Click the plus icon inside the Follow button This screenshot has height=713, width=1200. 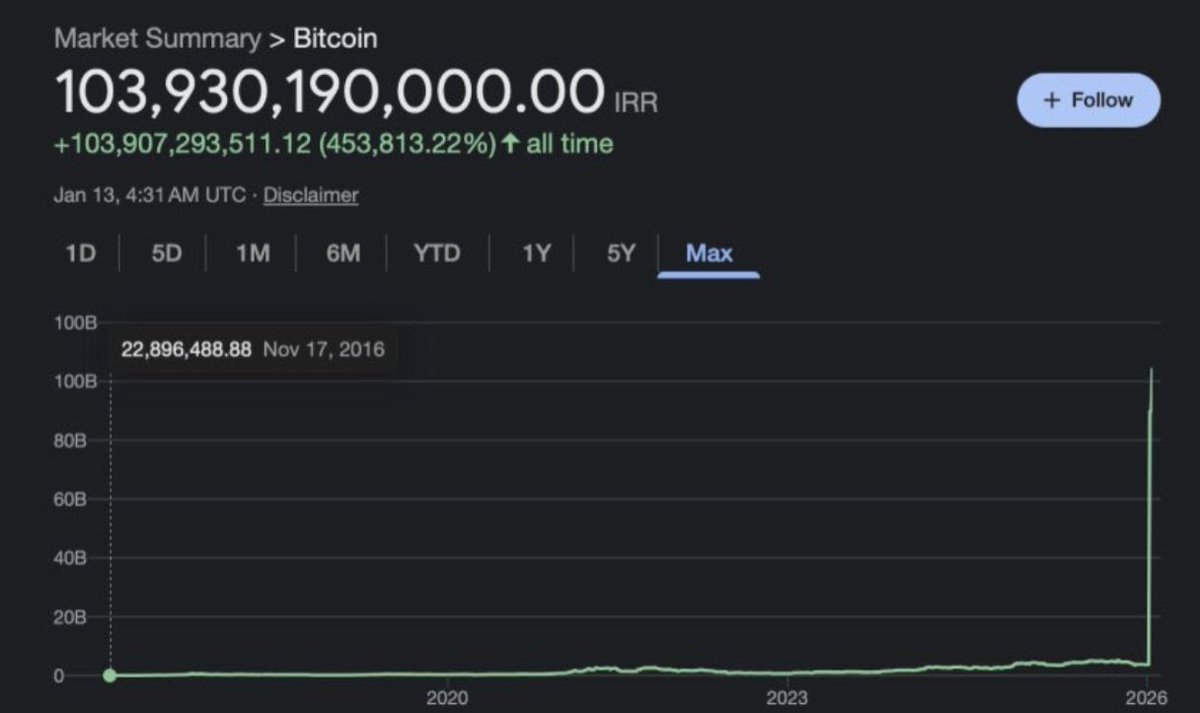(x=1050, y=100)
